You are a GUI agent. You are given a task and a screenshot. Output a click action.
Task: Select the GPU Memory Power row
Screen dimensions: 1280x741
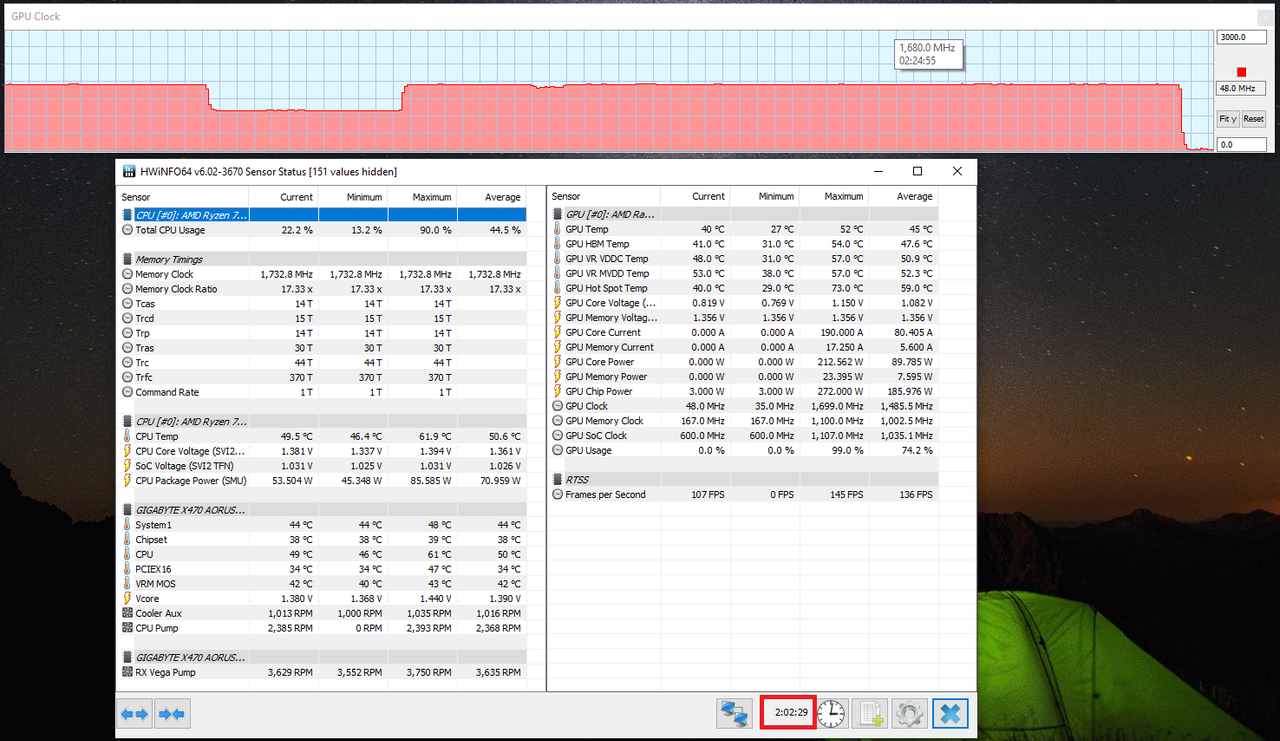tap(744, 376)
